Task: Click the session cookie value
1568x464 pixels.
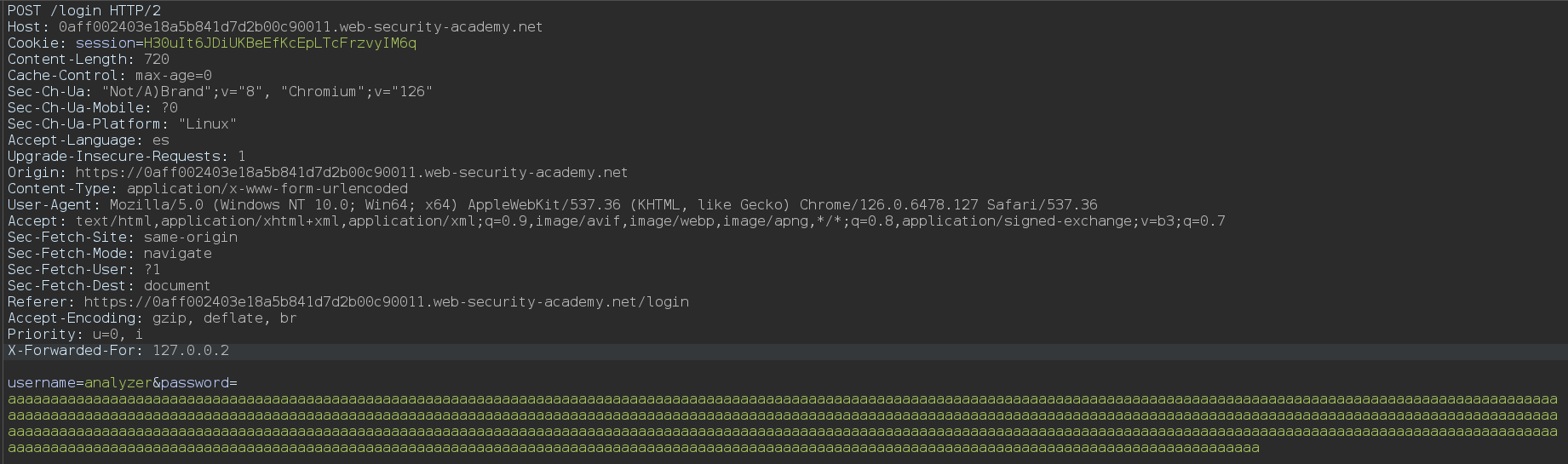Action: point(279,43)
